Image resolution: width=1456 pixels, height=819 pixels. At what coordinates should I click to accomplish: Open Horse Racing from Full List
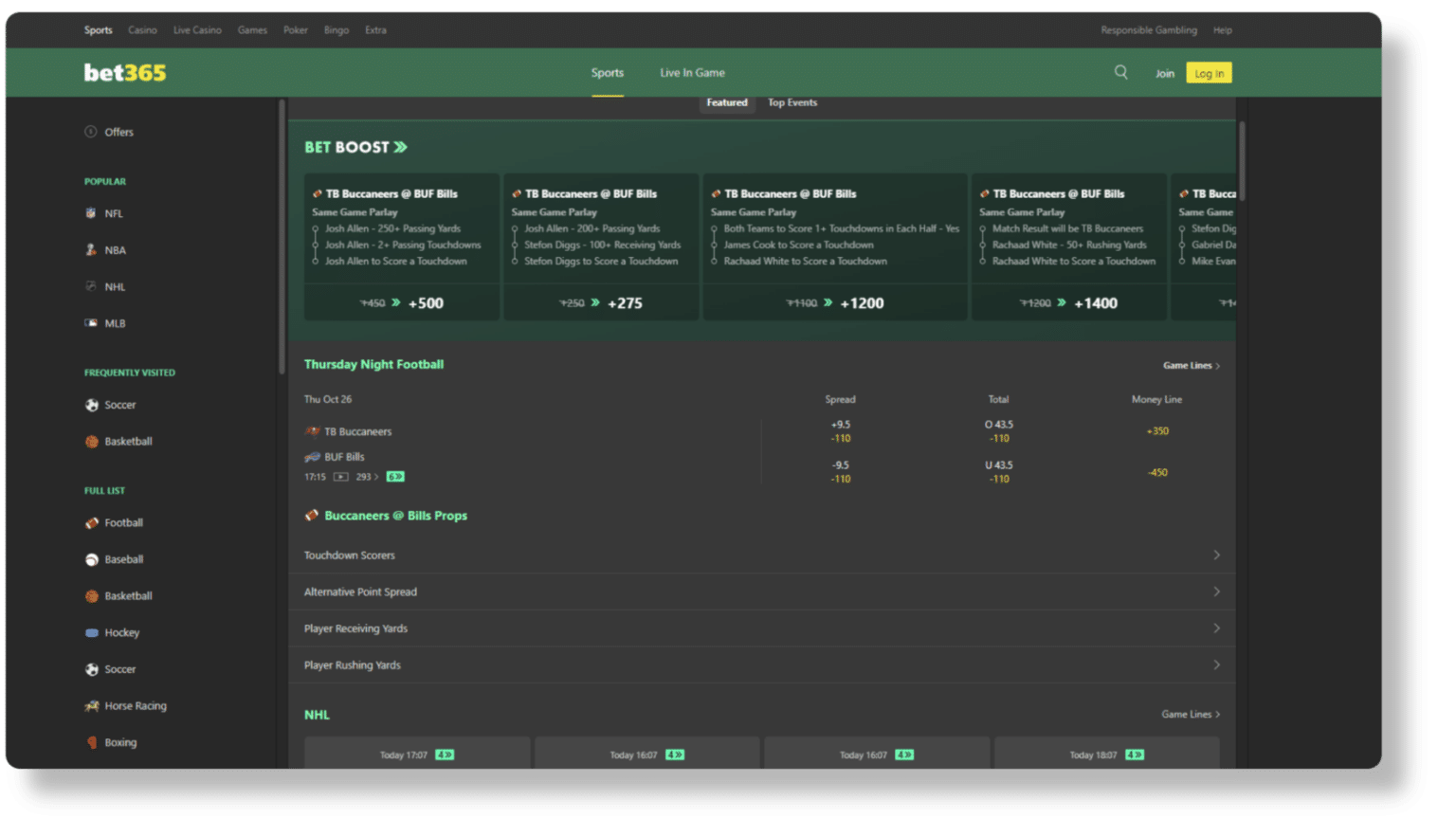tap(134, 705)
